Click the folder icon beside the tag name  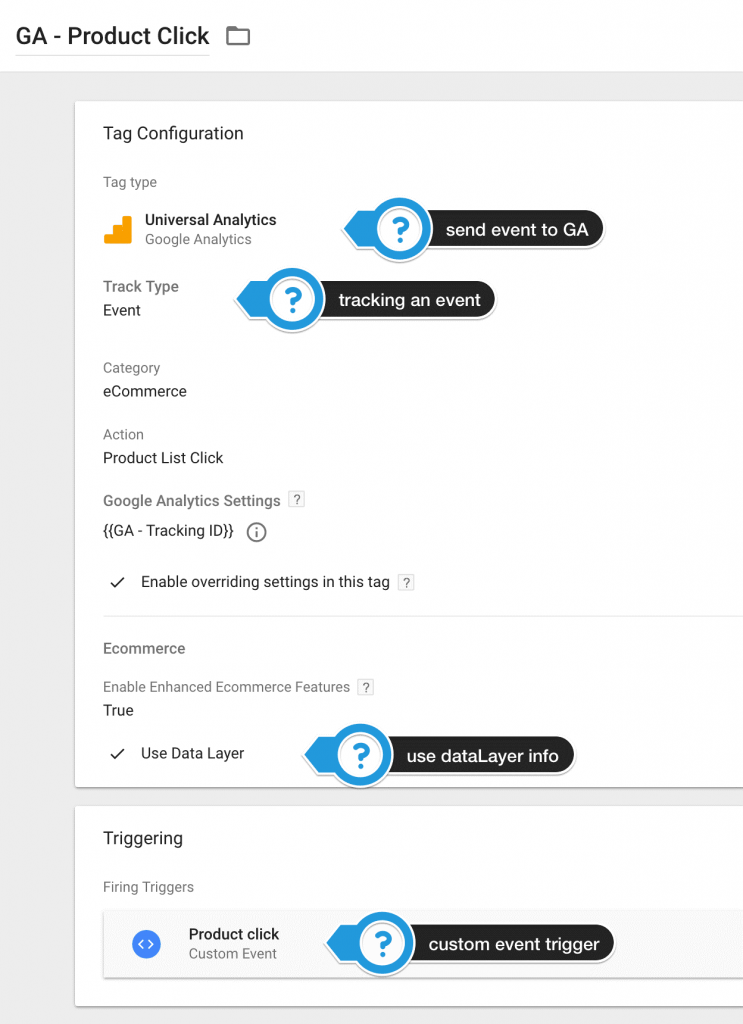(237, 37)
